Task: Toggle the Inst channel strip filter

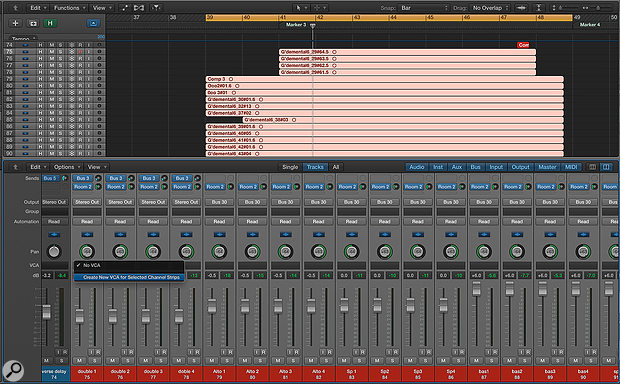Action: pyautogui.click(x=438, y=167)
